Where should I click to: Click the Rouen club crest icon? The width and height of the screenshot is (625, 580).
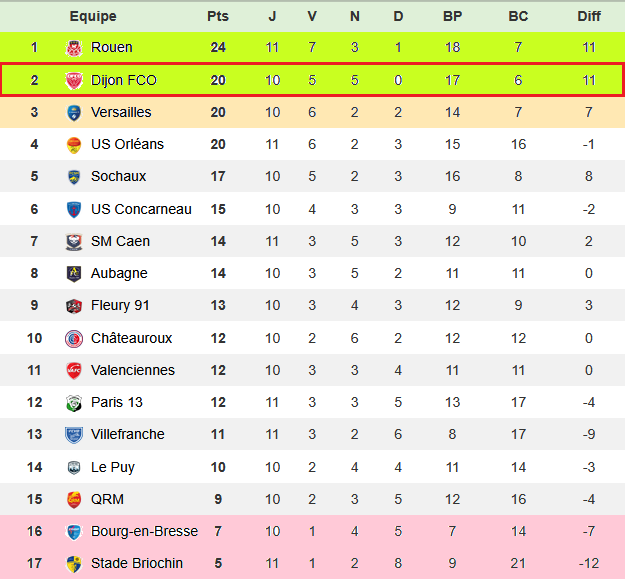coord(73,47)
